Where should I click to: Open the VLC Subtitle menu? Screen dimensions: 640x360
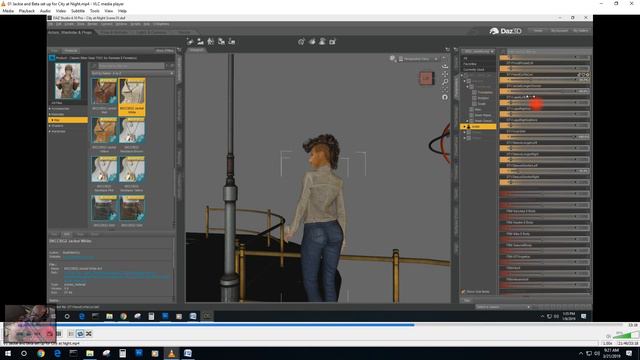point(78,11)
